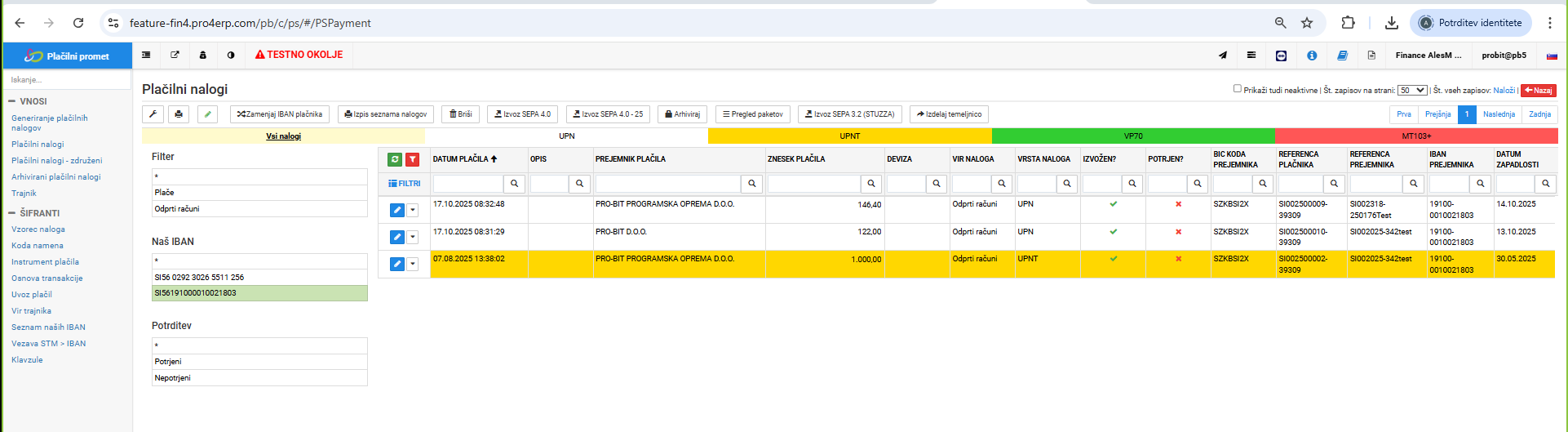Refresh the table with the green refresh icon
The height and width of the screenshot is (432, 1568).
[x=395, y=160]
